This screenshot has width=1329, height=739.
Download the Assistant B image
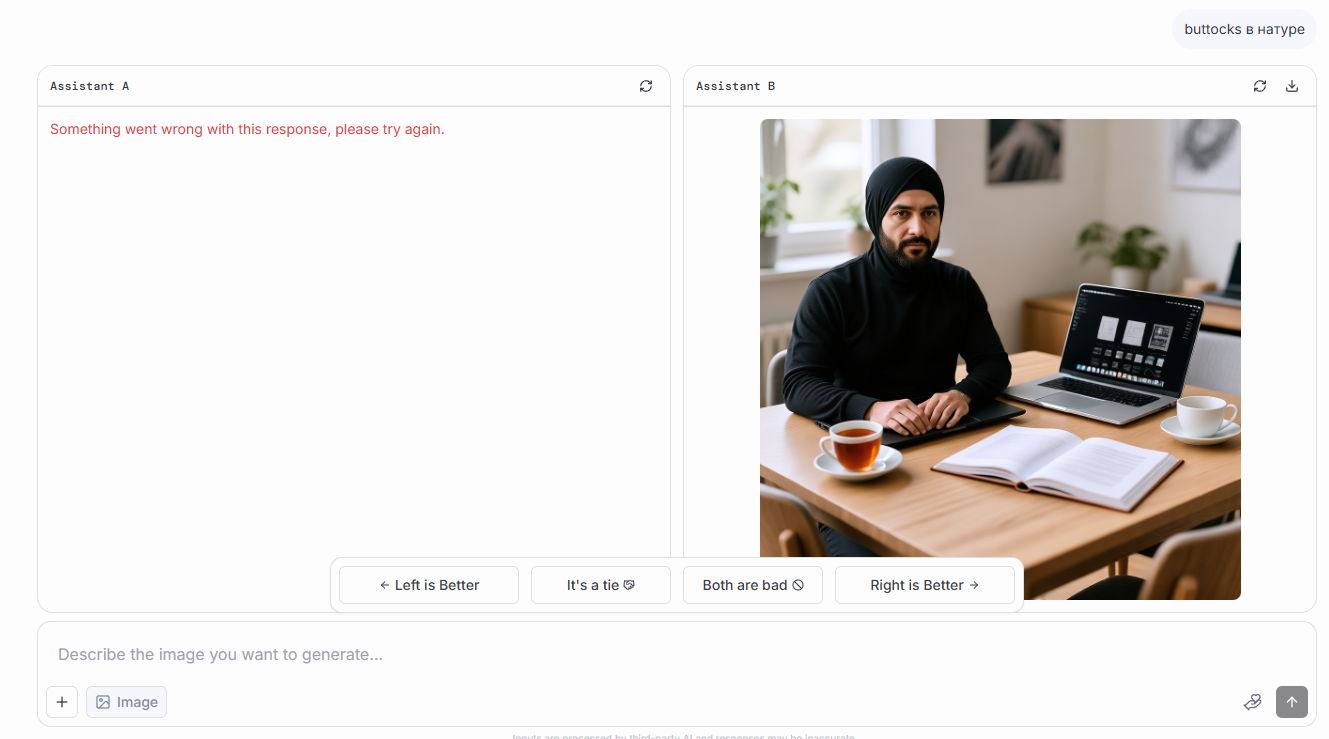coord(1292,86)
